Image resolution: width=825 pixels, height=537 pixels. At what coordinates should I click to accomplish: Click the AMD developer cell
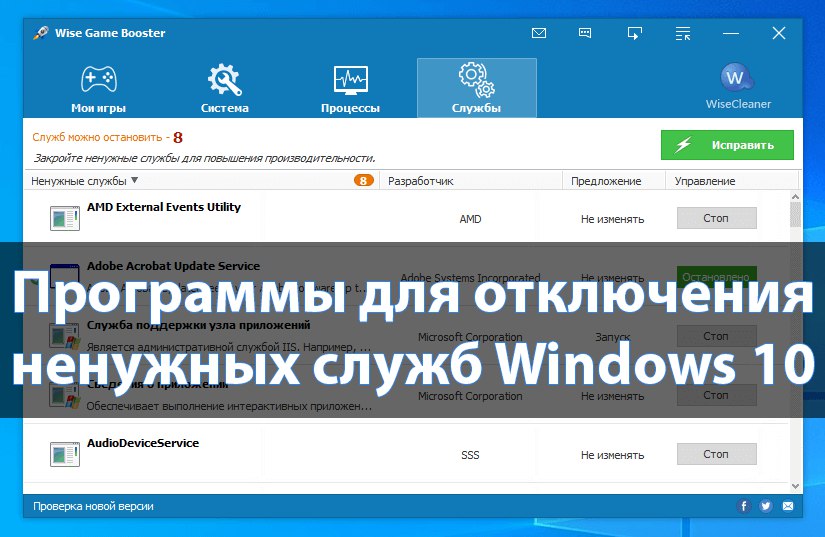point(470,219)
